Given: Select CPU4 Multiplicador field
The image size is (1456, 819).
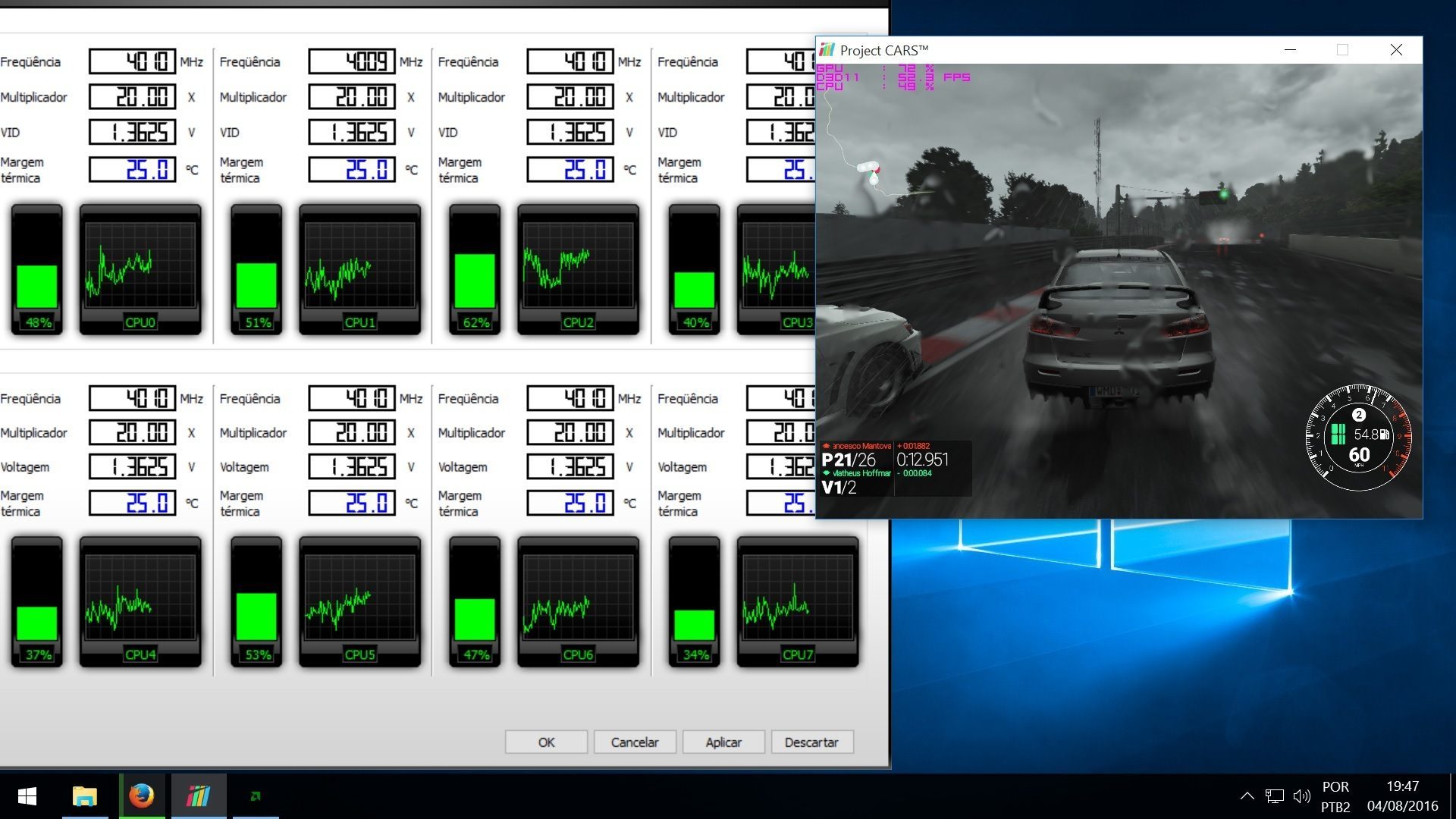Looking at the screenshot, I should tap(133, 433).
